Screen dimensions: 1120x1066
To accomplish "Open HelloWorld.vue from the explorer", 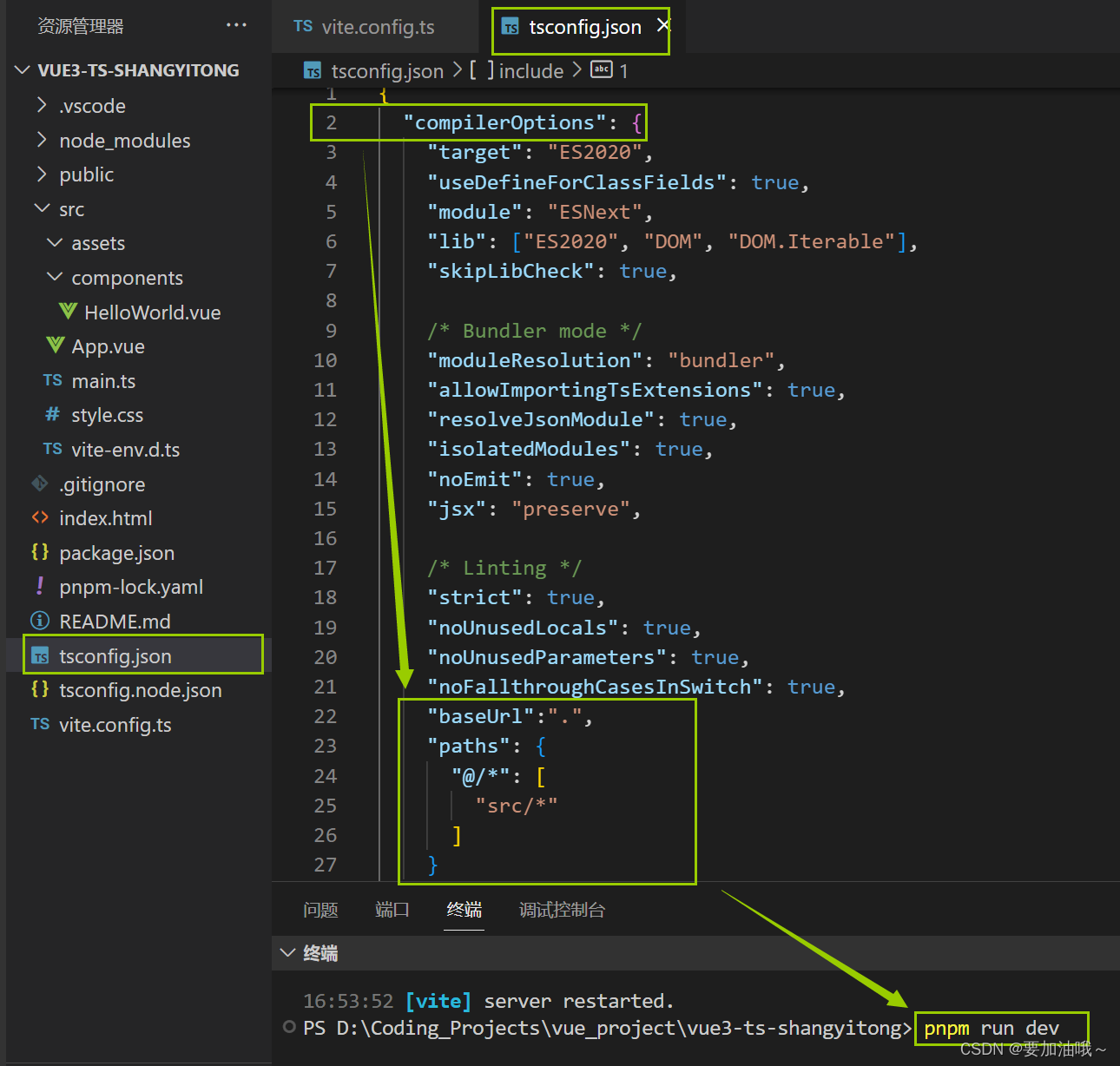I will [153, 312].
